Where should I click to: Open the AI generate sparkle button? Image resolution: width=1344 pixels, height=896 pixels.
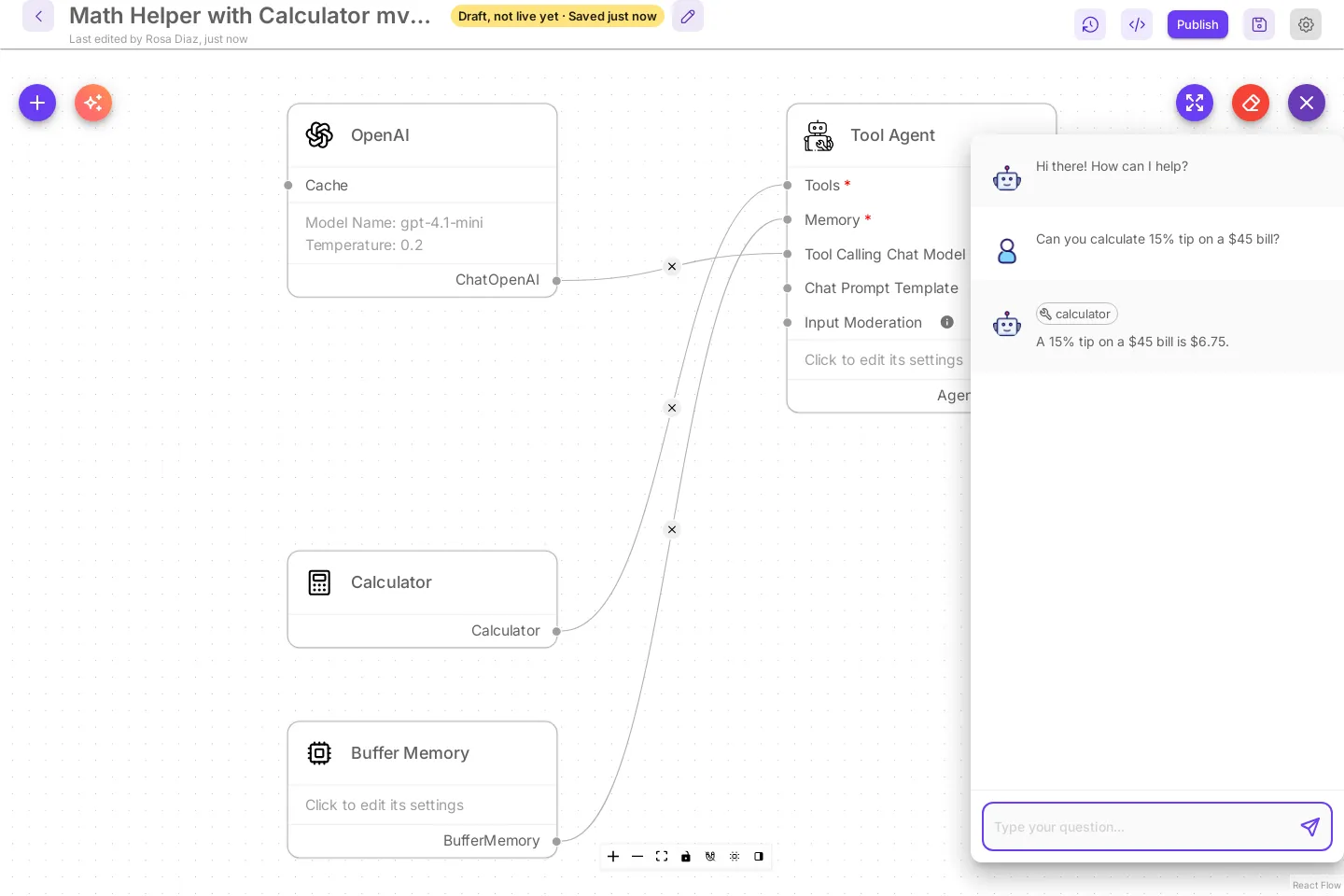coord(93,103)
